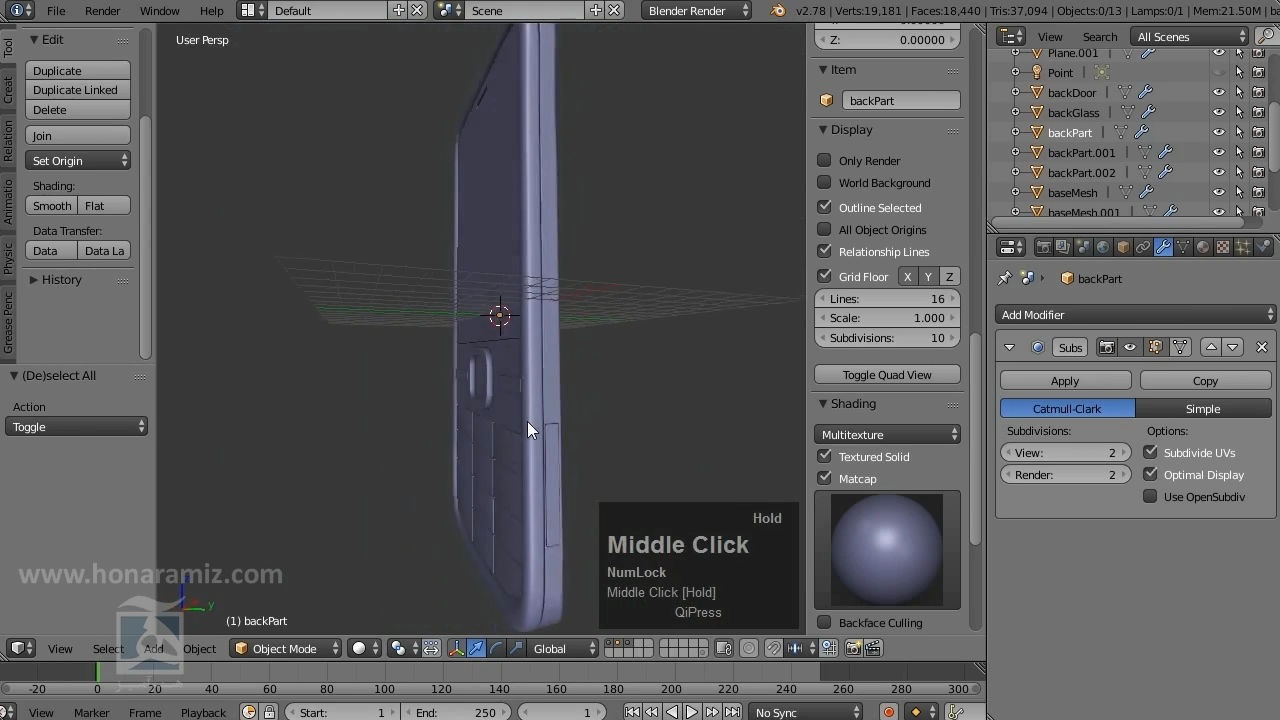
Task: Open the timeline Marker menu
Action: point(91,712)
